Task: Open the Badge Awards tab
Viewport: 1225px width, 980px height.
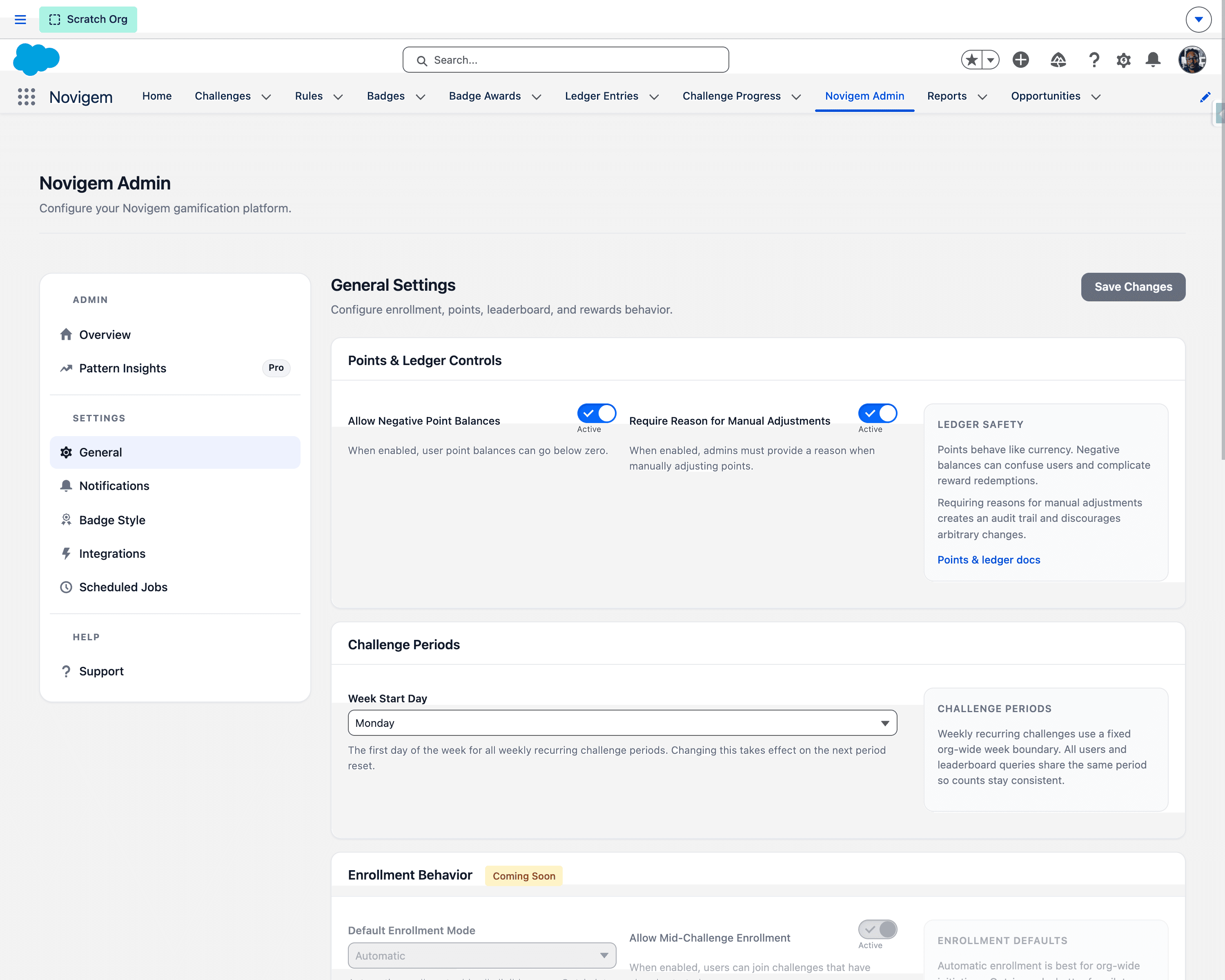Action: 485,96
